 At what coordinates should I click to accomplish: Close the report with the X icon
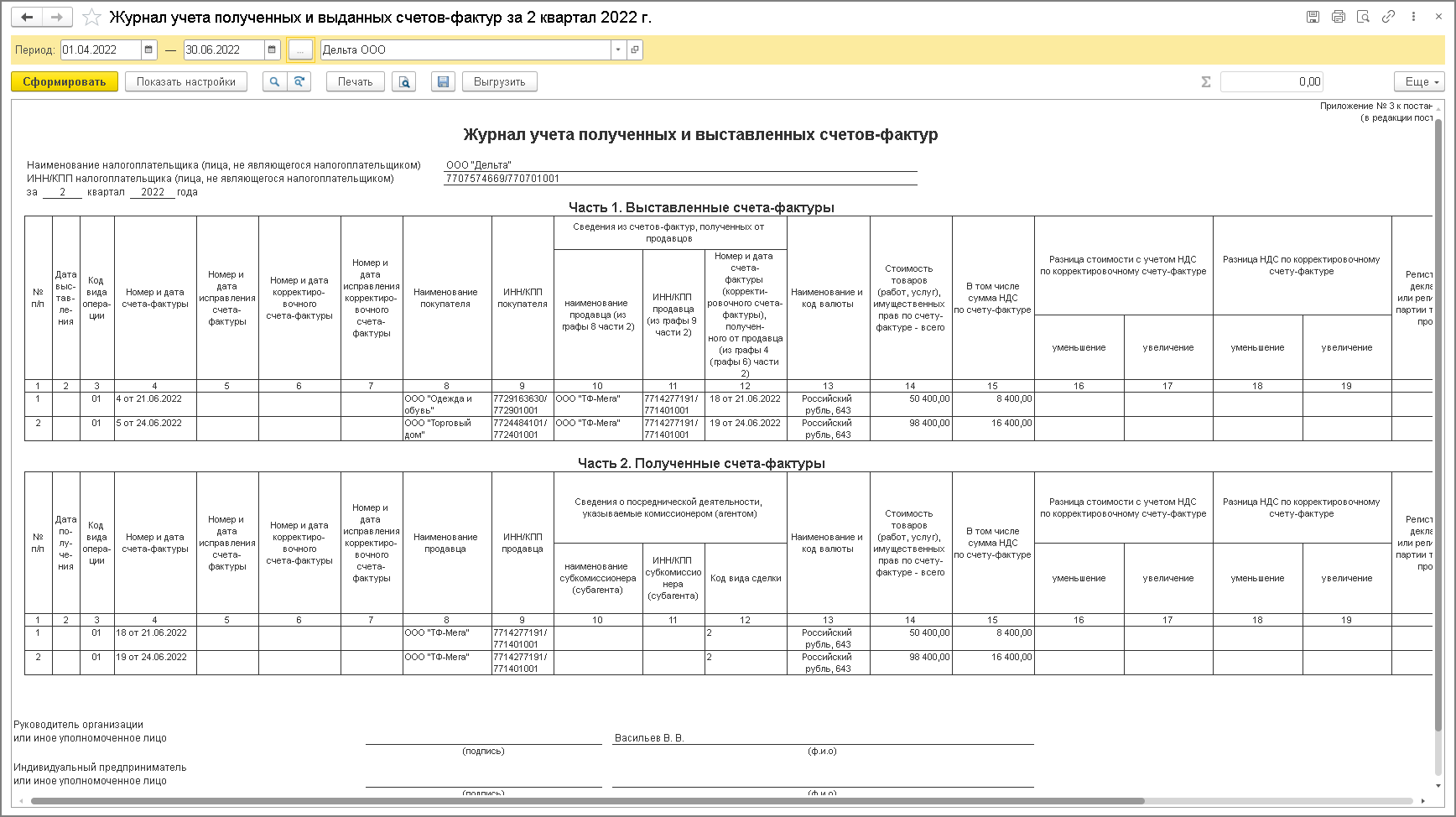(x=1439, y=17)
